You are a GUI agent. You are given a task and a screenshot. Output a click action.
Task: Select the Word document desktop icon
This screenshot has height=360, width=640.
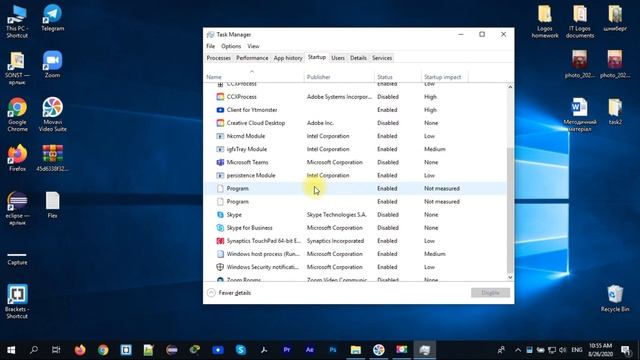[580, 114]
